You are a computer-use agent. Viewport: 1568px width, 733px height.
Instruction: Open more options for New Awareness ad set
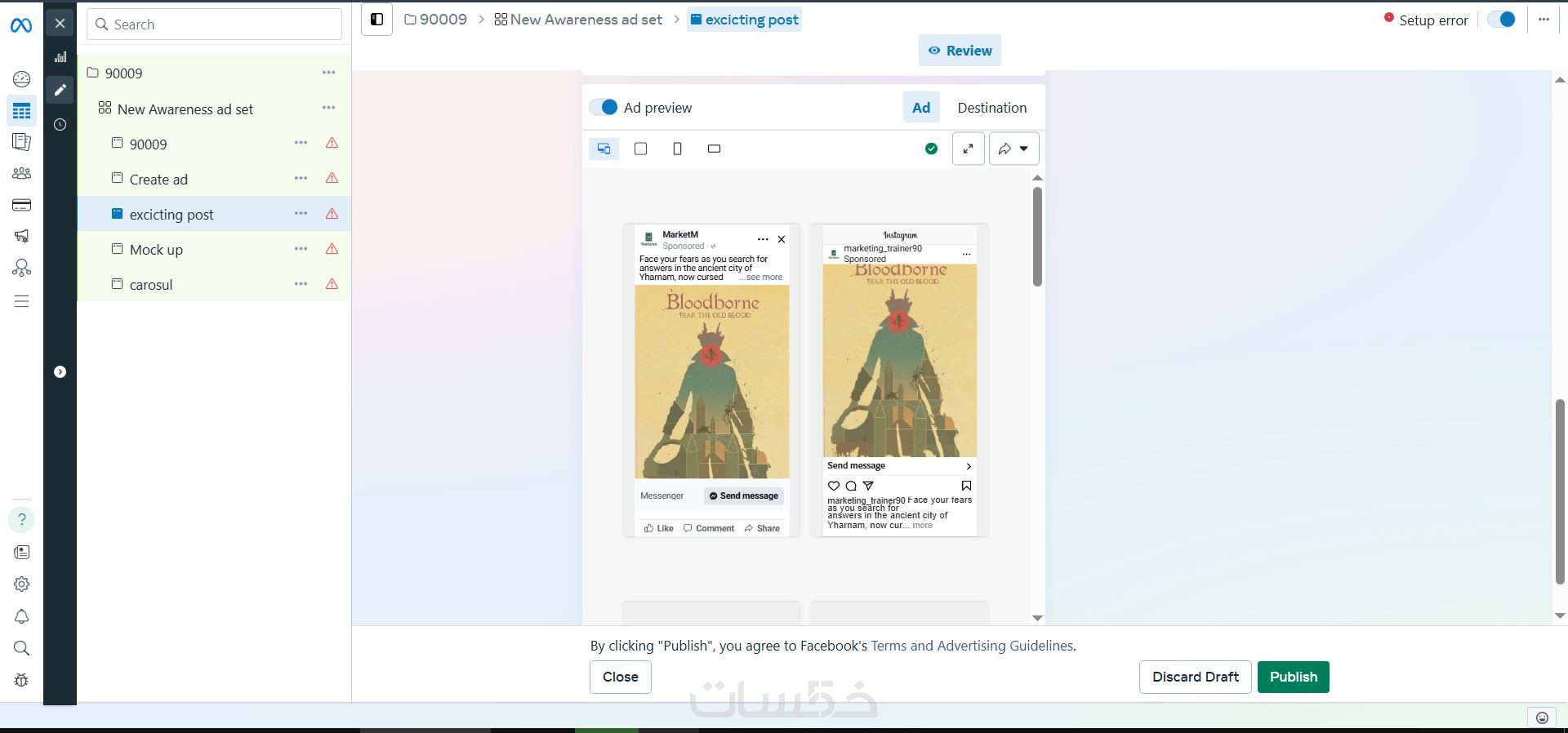(x=328, y=108)
